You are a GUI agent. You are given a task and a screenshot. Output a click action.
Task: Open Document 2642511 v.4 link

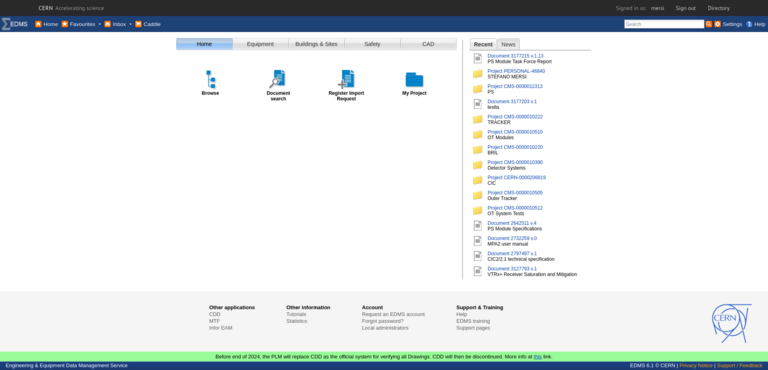pos(511,223)
